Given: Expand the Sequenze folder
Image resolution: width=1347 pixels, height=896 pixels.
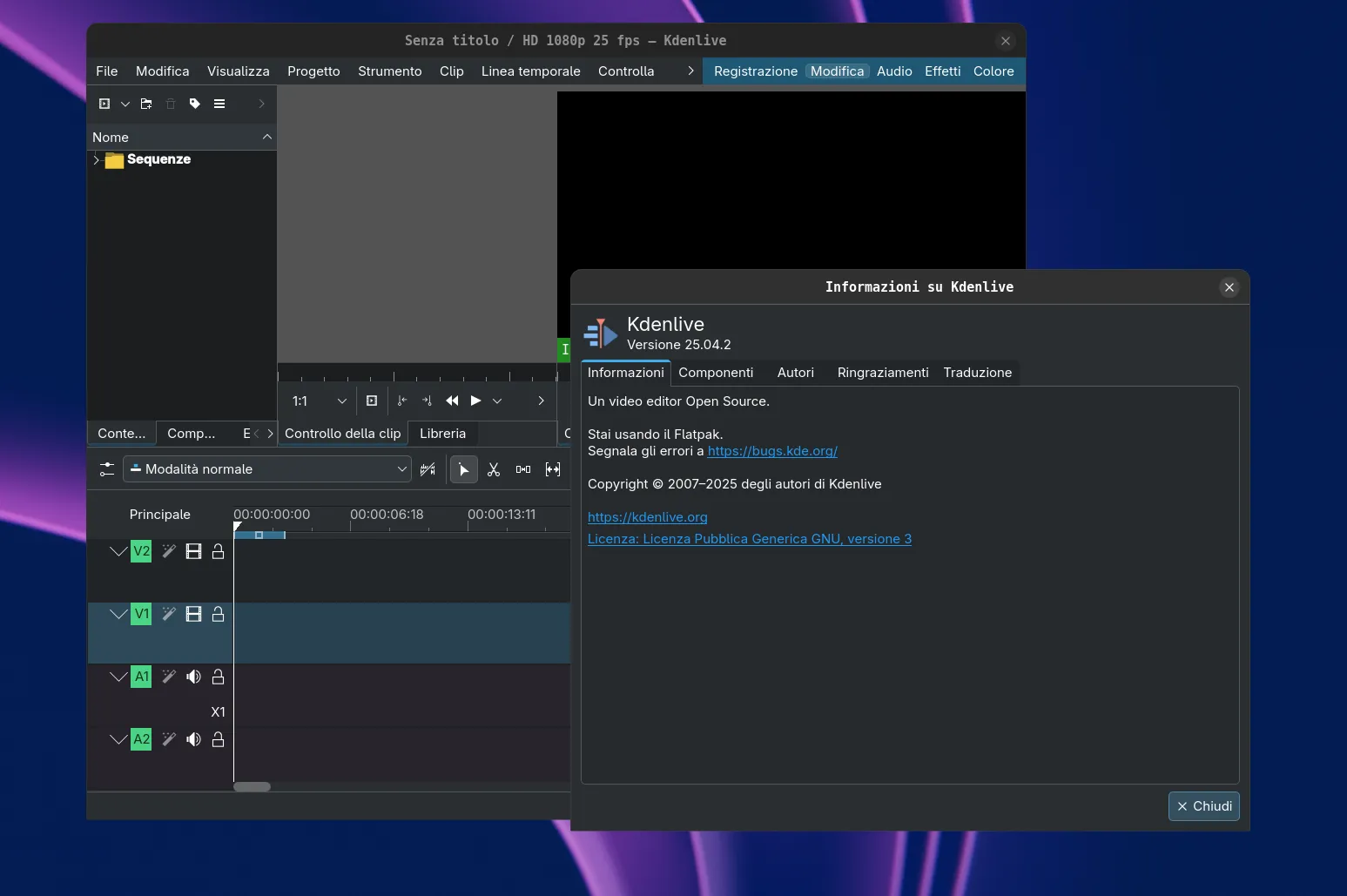Looking at the screenshot, I should [96, 160].
